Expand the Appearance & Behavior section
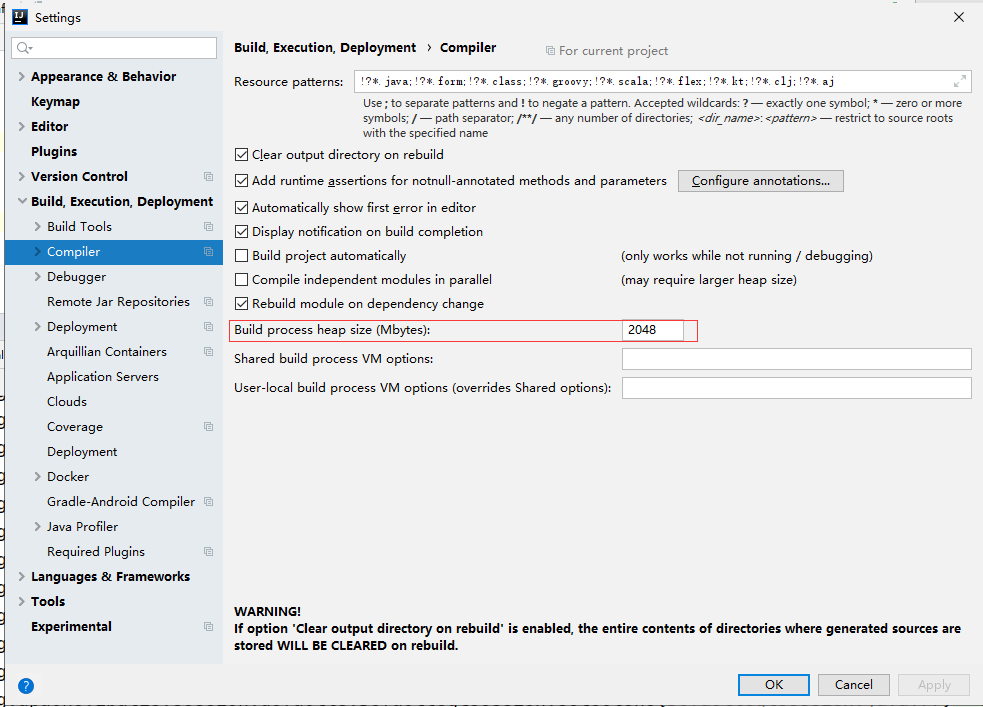This screenshot has width=983, height=707. pyautogui.click(x=22, y=77)
